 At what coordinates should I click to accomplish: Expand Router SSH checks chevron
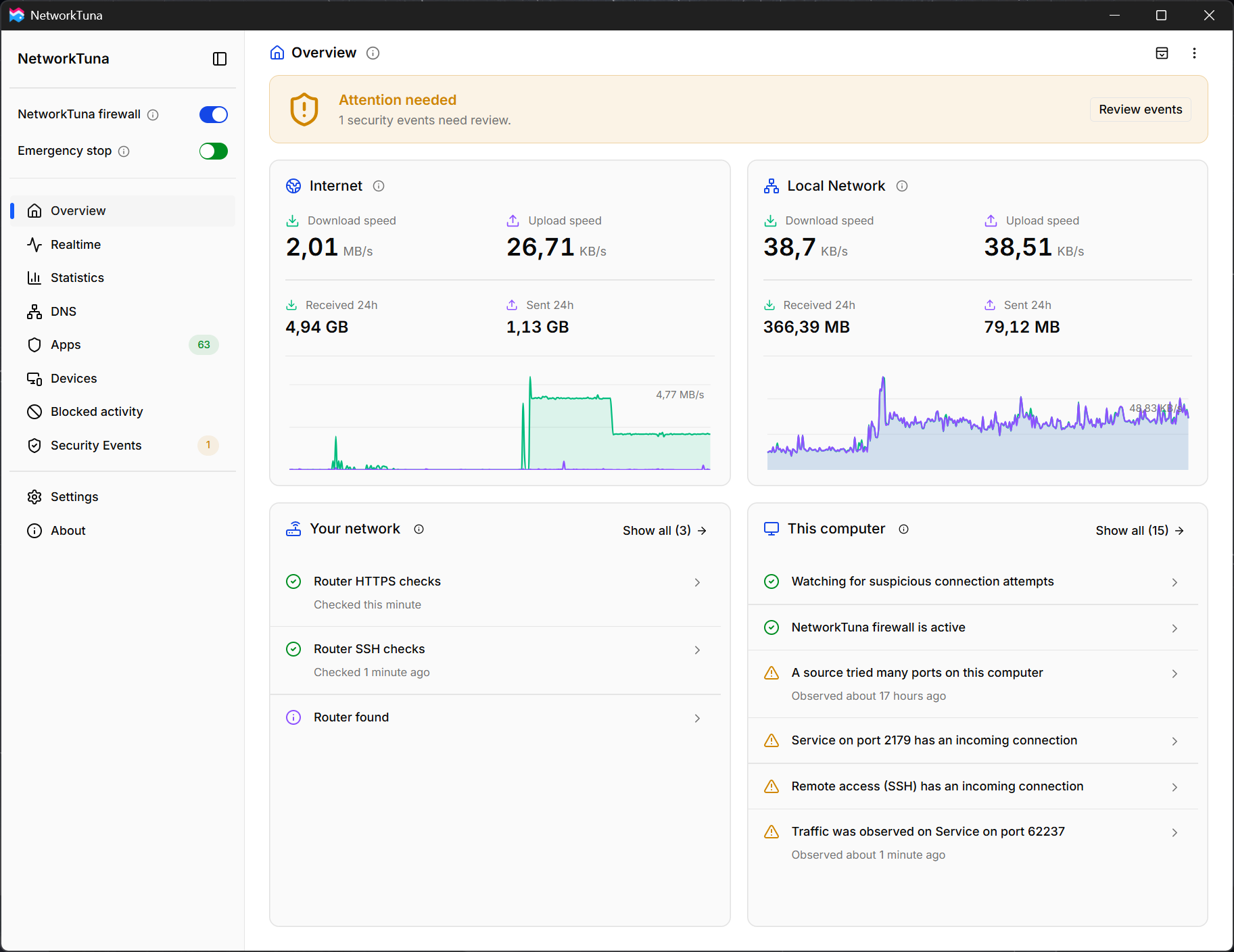point(697,650)
